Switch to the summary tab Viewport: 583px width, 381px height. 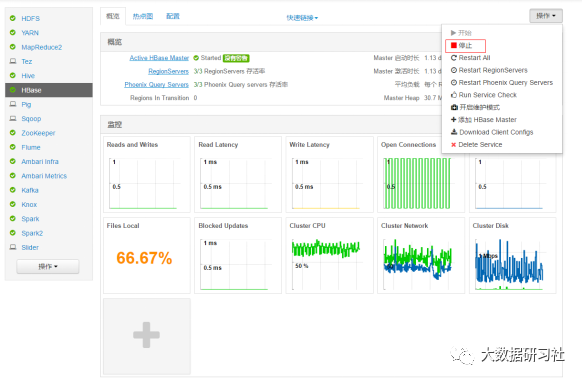(x=113, y=16)
